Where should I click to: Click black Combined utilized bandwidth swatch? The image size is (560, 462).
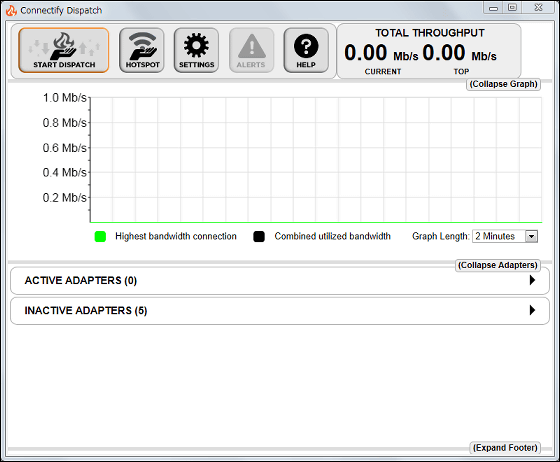(x=259, y=236)
